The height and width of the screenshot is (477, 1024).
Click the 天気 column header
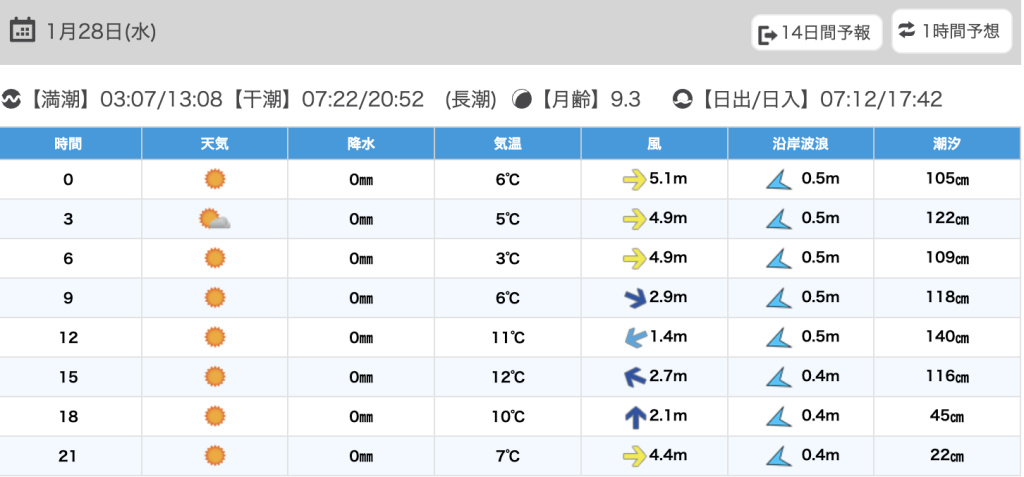[x=215, y=144]
